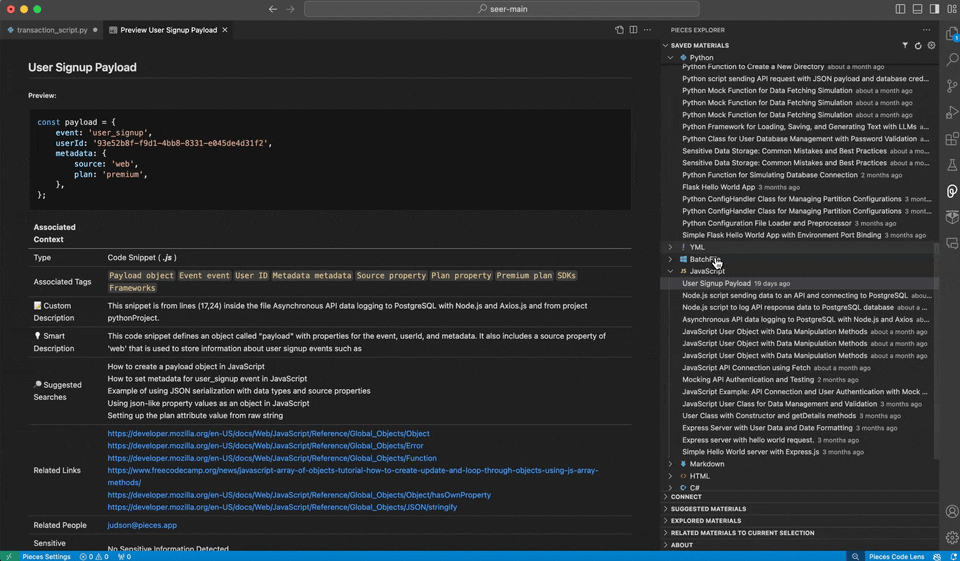Open the MDN Global_Objects/Object link

click(268, 434)
